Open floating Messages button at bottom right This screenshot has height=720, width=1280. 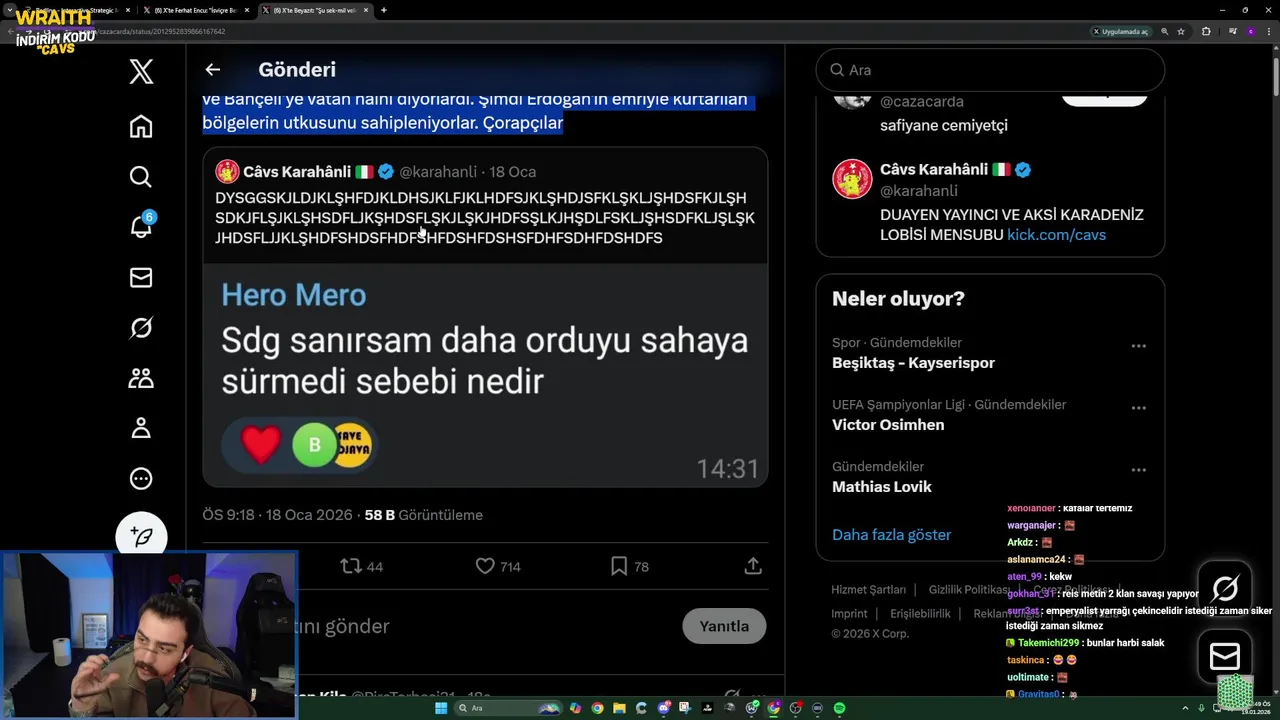pyautogui.click(x=1225, y=657)
